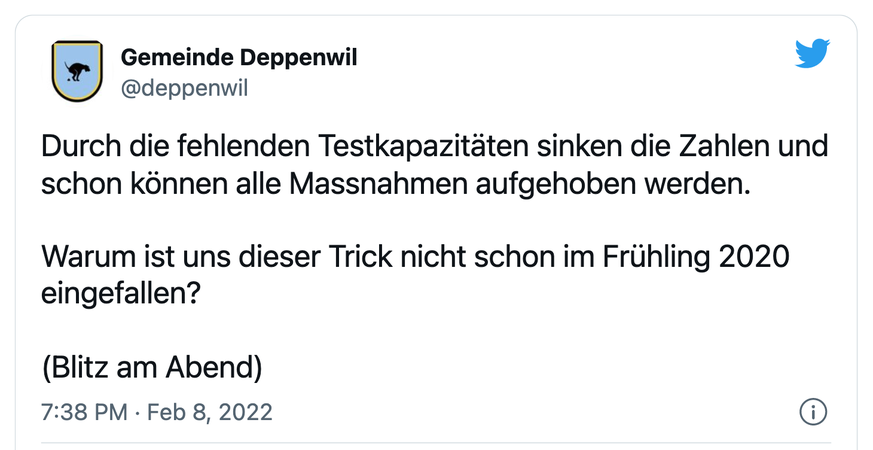The width and height of the screenshot is (873, 450).
Task: Open the 7:38 PM timestamp link
Action: 82,412
